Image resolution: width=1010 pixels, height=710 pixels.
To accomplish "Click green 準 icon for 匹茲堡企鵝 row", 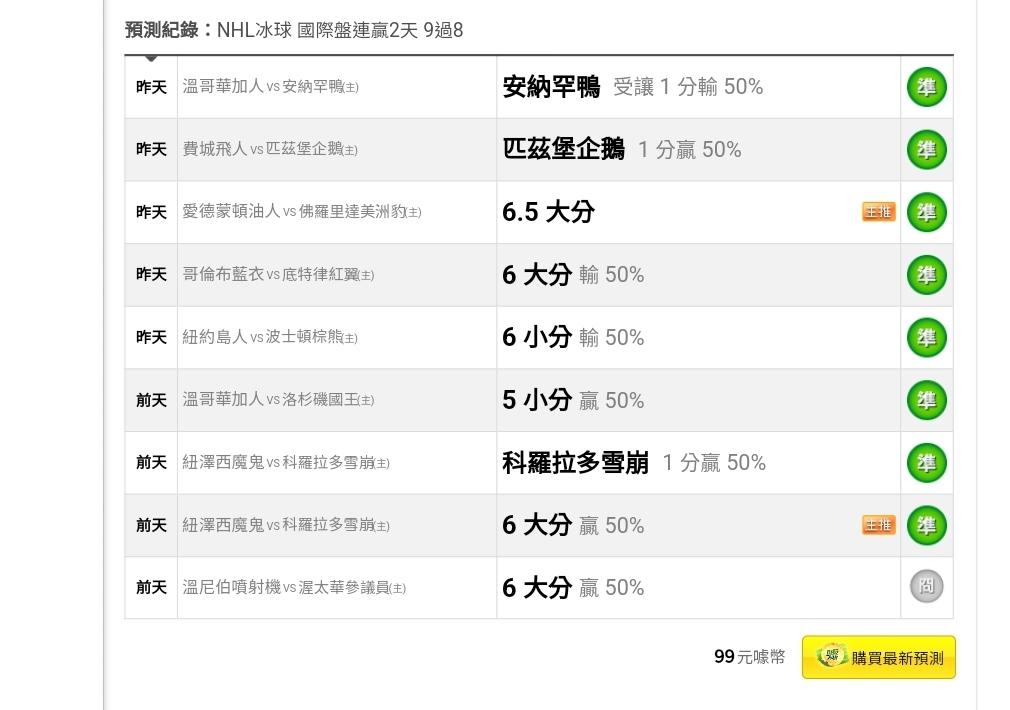I will [x=926, y=149].
